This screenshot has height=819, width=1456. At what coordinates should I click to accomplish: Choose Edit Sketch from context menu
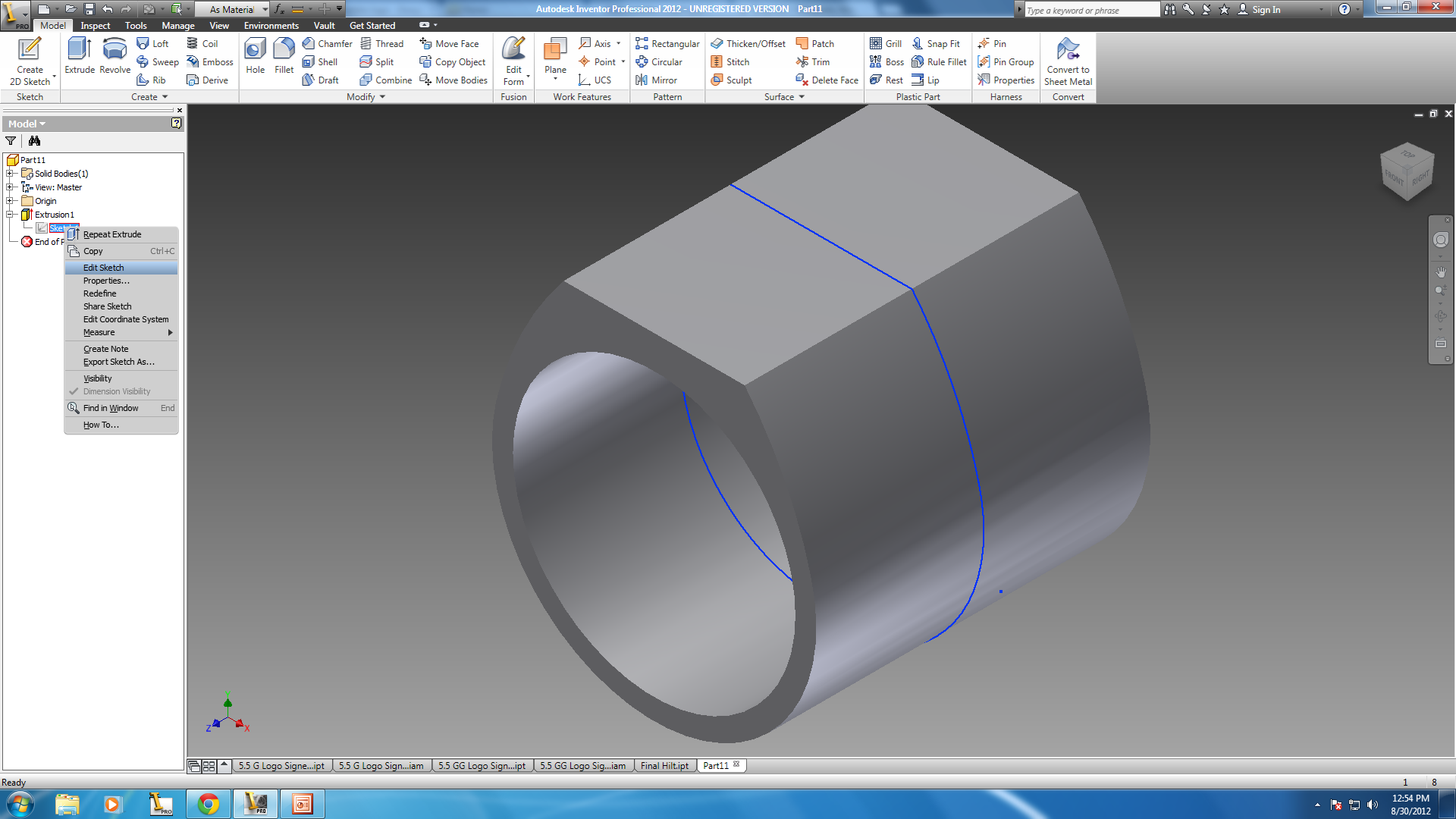pyautogui.click(x=121, y=268)
